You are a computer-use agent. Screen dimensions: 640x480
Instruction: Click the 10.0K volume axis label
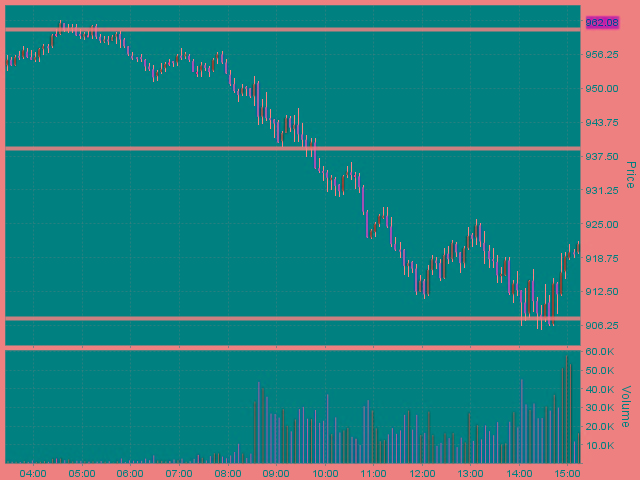click(600, 445)
